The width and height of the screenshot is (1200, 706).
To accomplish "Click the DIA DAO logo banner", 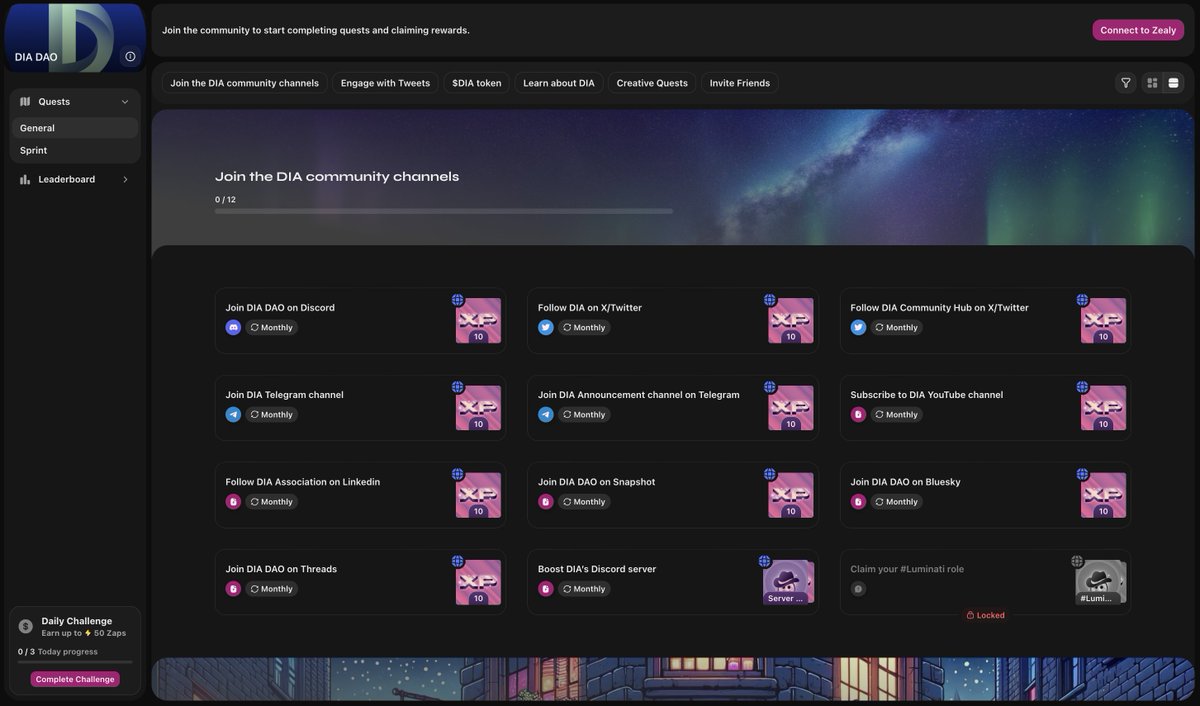I will point(75,38).
